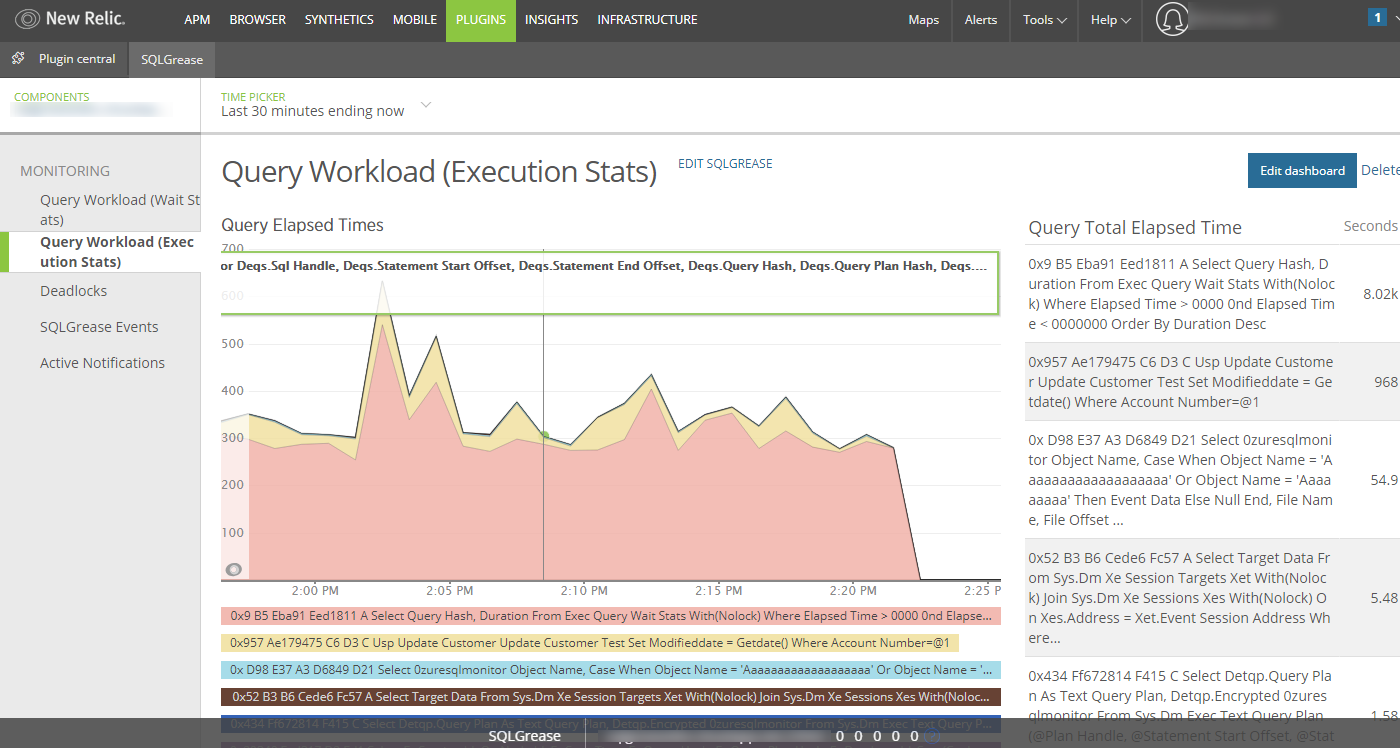Switch to the MOBILE section
This screenshot has height=748, width=1400.
415,20
